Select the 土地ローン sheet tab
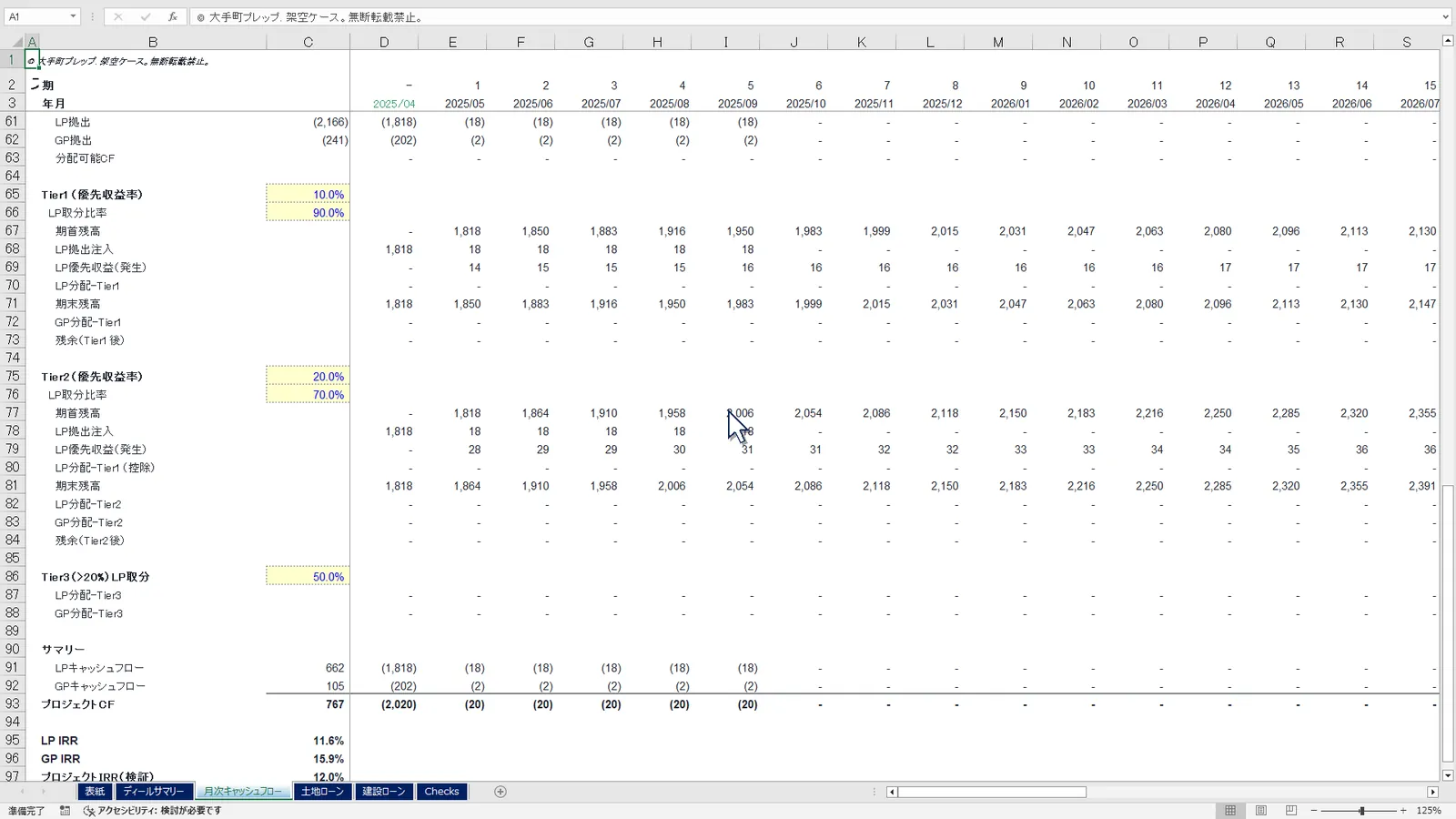Image resolution: width=1456 pixels, height=819 pixels. tap(322, 792)
